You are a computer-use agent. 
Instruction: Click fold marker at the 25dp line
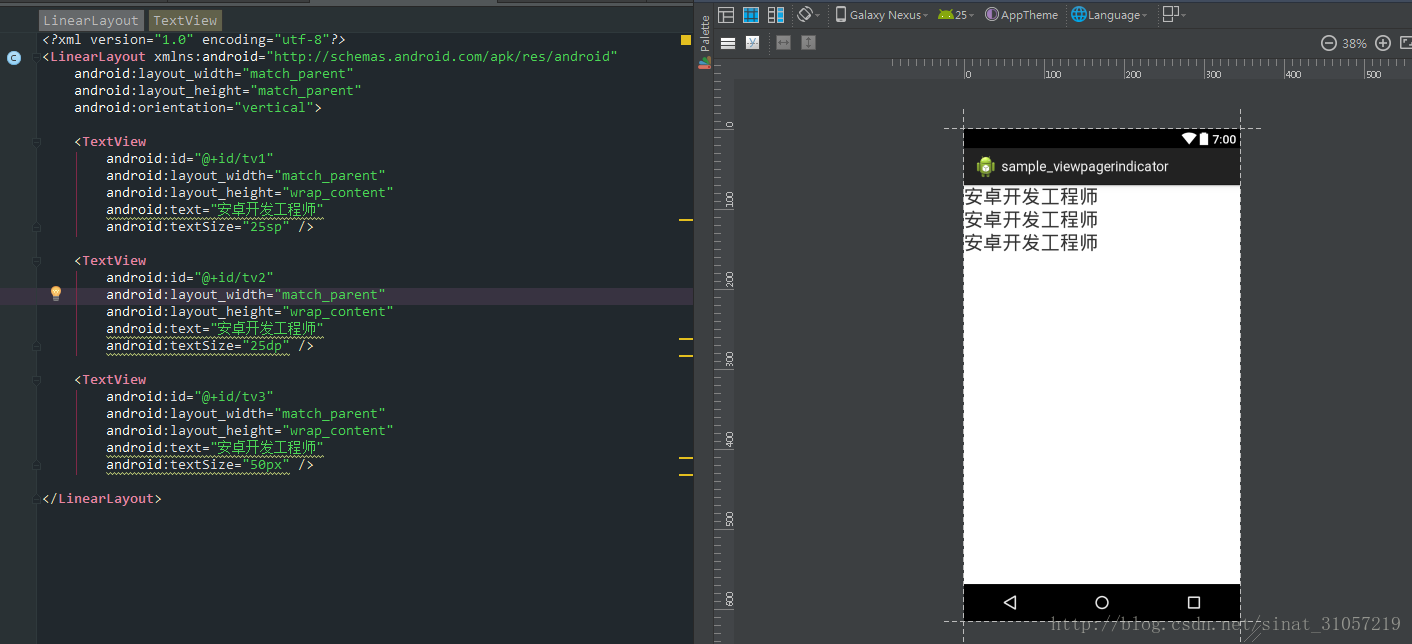[37, 346]
